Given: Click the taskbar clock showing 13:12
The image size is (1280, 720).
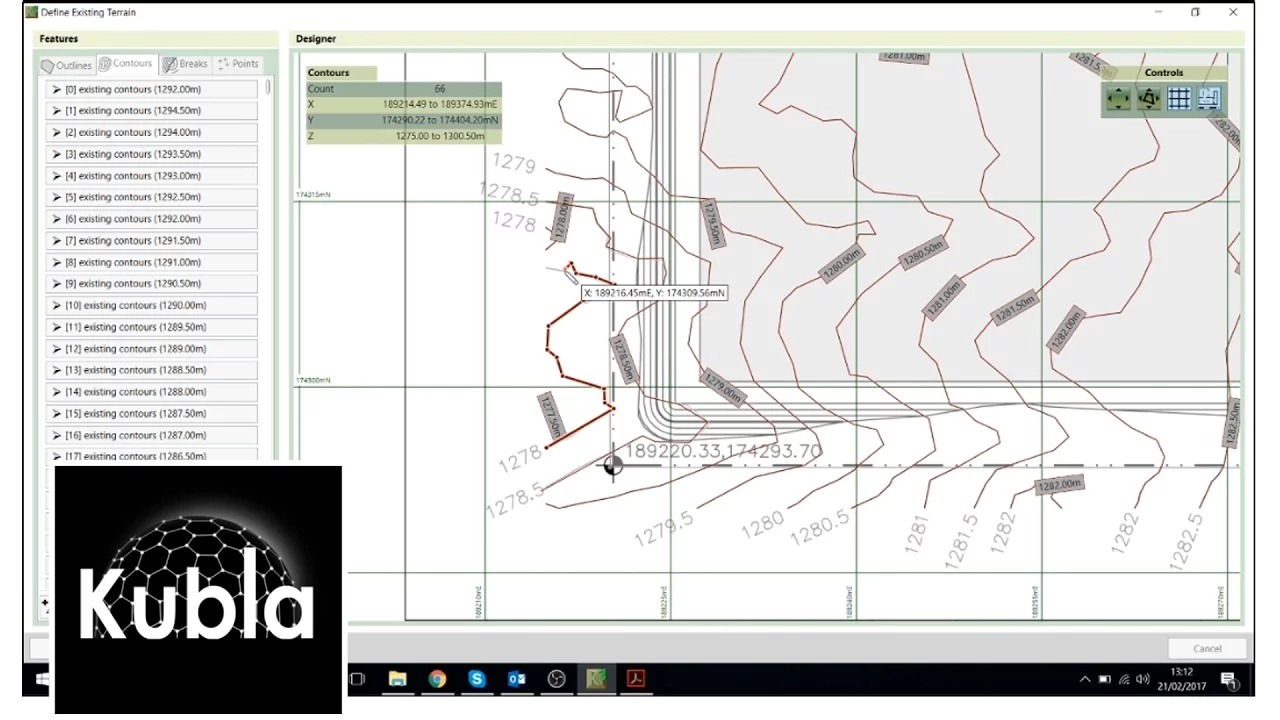Looking at the screenshot, I should (1181, 672).
